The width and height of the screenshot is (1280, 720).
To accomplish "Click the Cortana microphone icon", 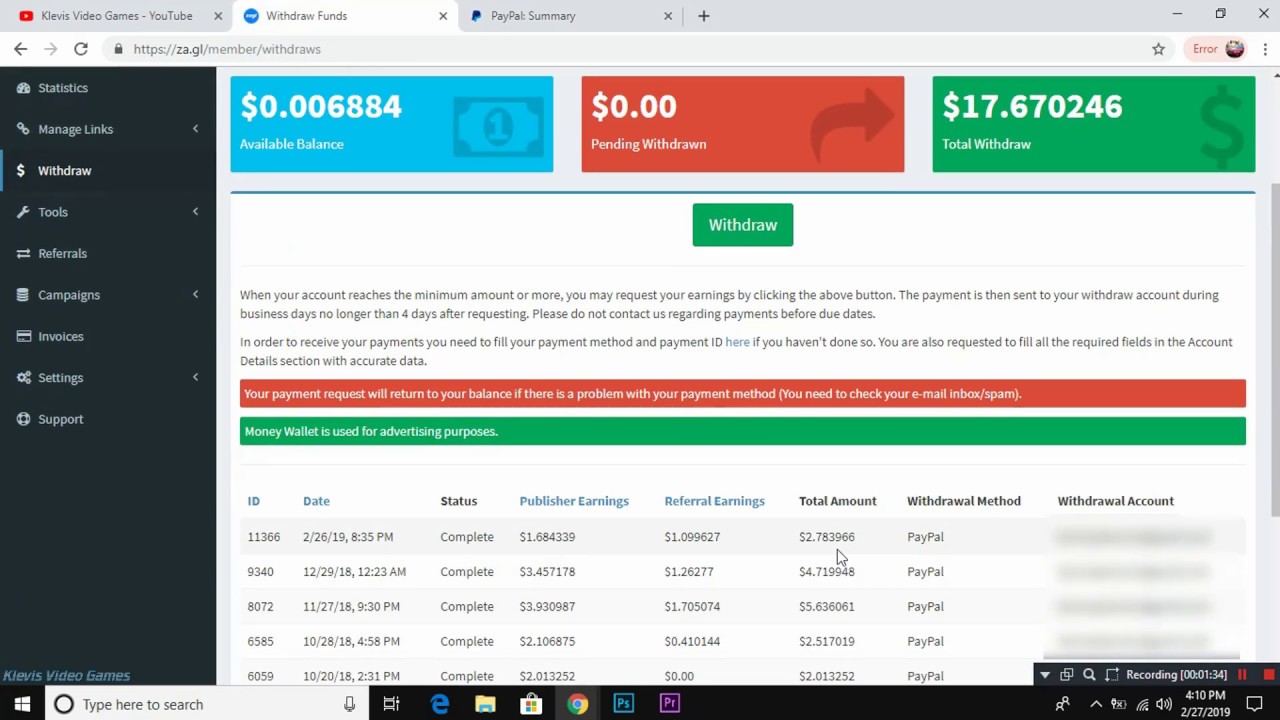I will point(349,704).
